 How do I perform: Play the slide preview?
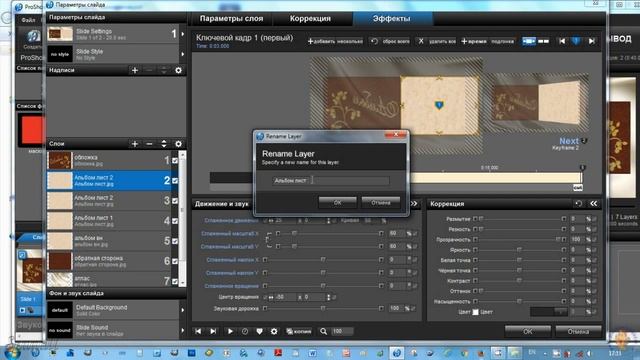[230, 331]
